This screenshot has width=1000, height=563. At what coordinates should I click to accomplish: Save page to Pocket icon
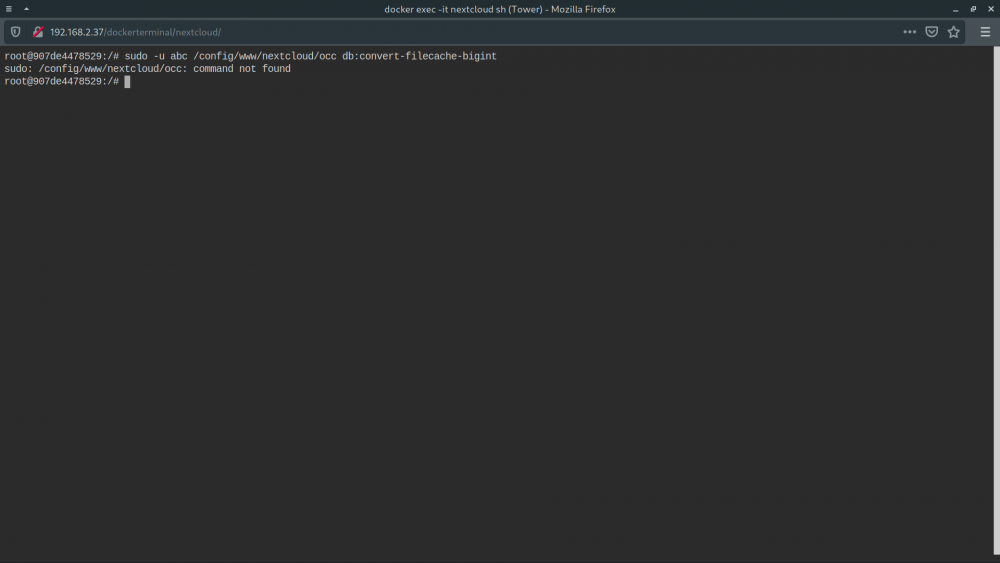[932, 32]
